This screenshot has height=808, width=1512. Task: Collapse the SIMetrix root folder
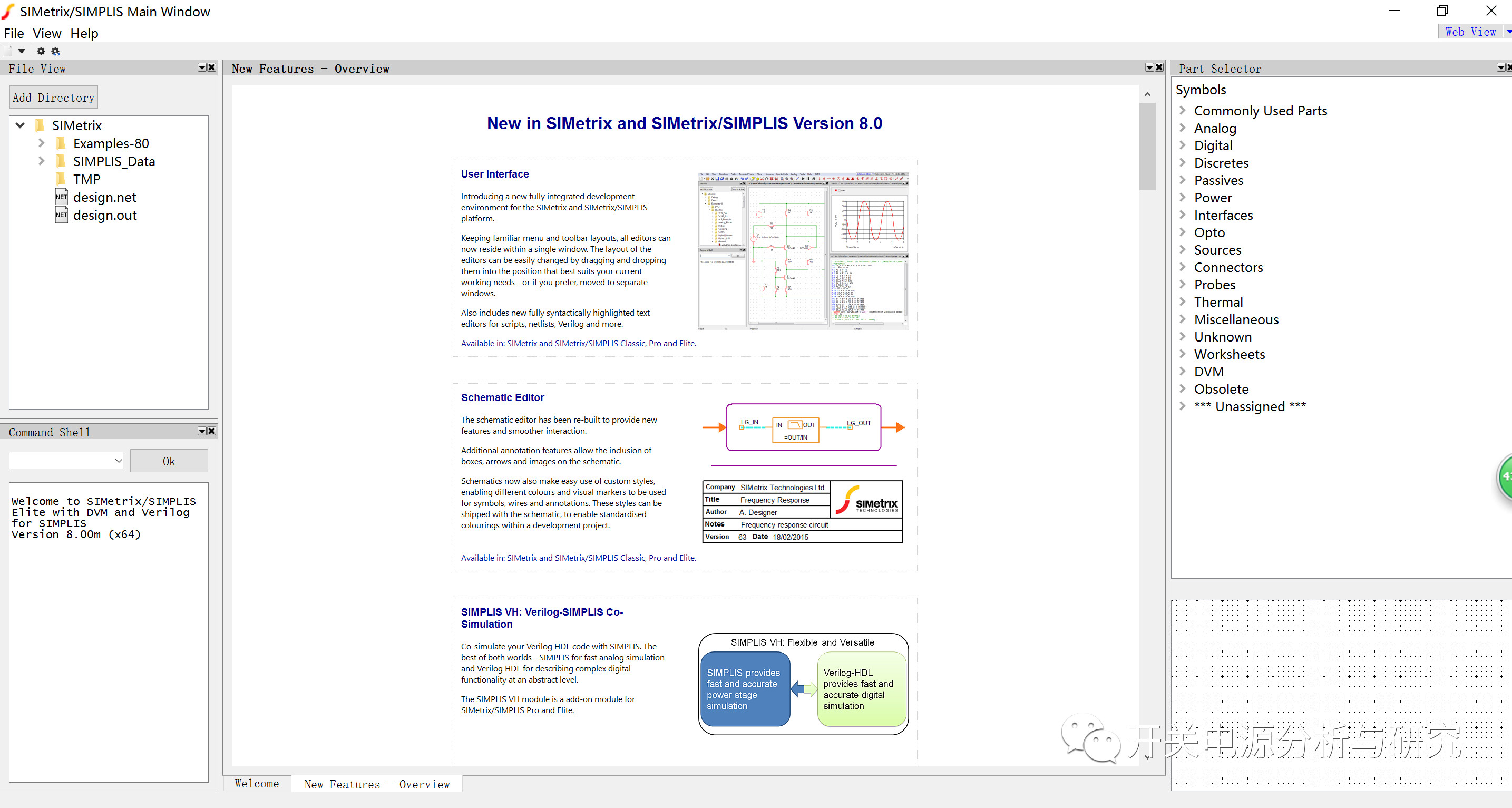coord(21,125)
